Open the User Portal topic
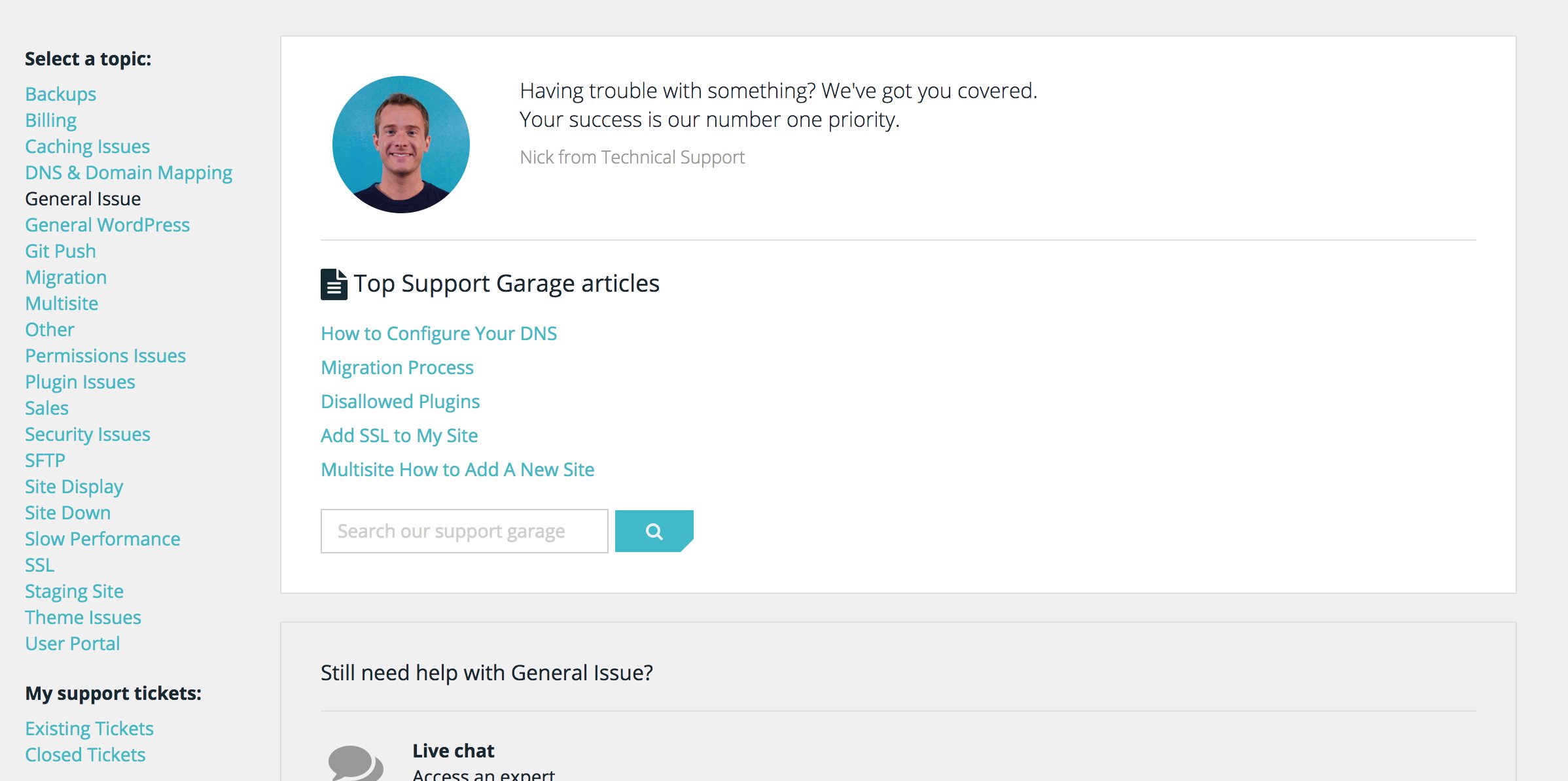 point(72,644)
